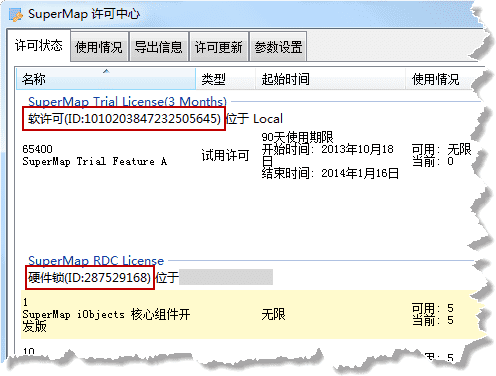Sort by the 名称 column header
The width and height of the screenshot is (496, 376).
[x=106, y=79]
